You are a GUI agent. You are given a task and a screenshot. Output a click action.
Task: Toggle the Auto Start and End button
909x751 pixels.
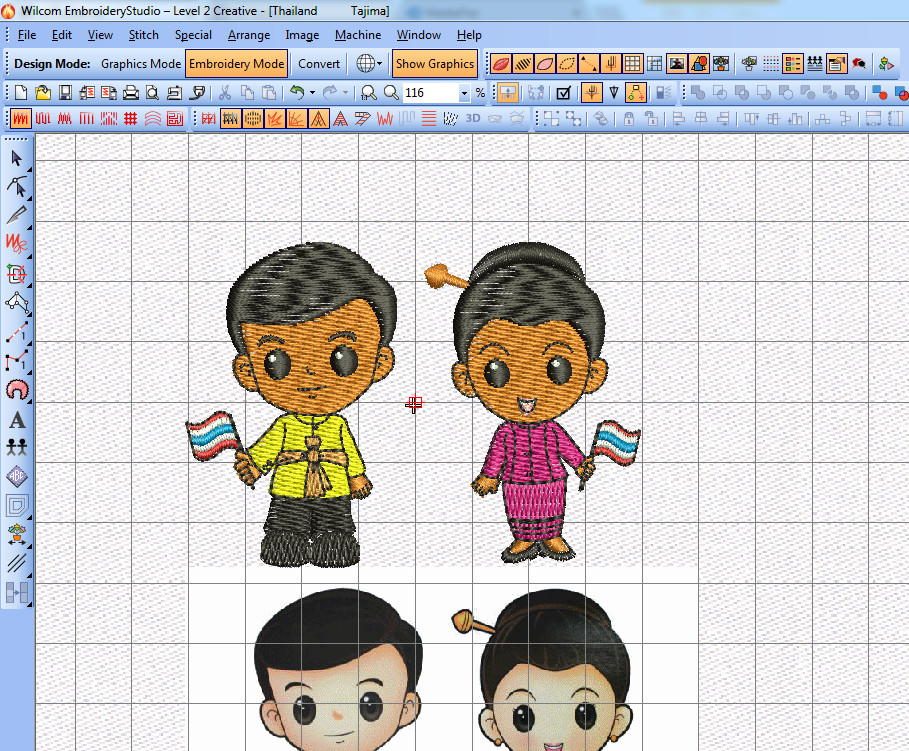(636, 93)
